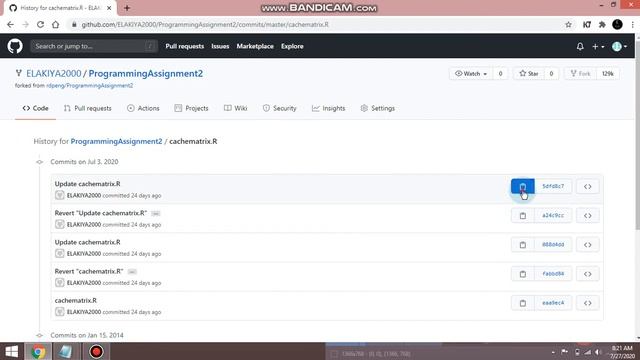Switch to the Wiki tab
640x360 pixels.
[236, 108]
